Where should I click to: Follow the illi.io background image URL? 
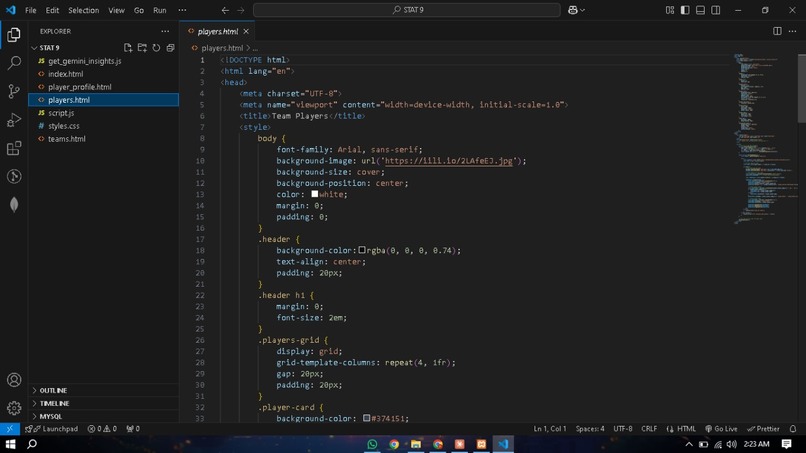coord(449,161)
